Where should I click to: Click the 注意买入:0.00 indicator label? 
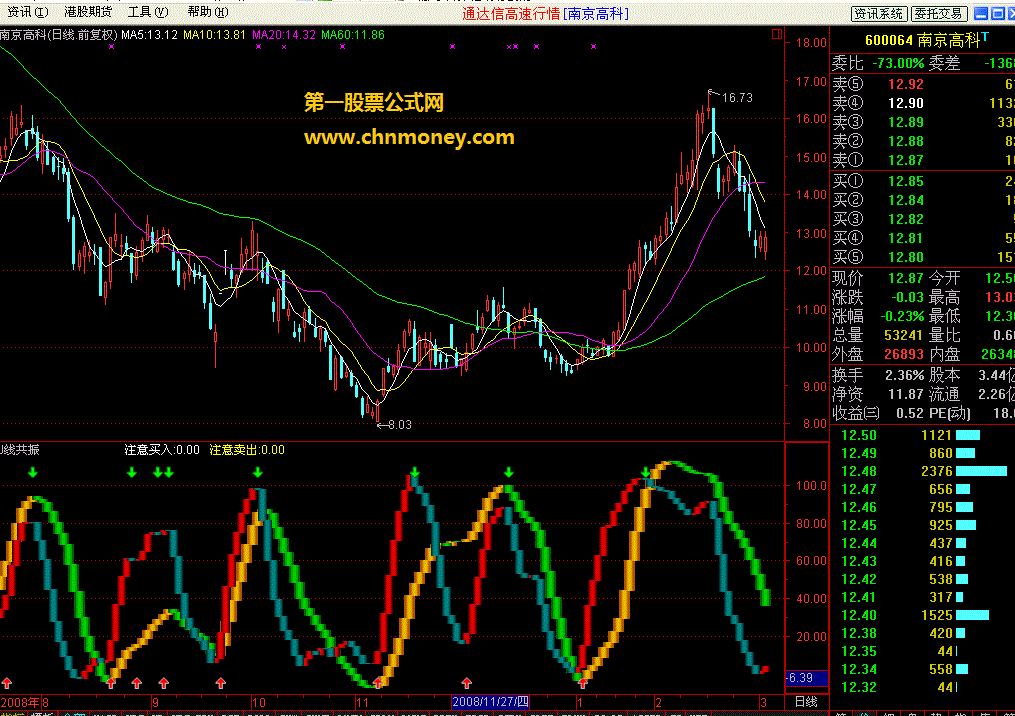[x=162, y=449]
